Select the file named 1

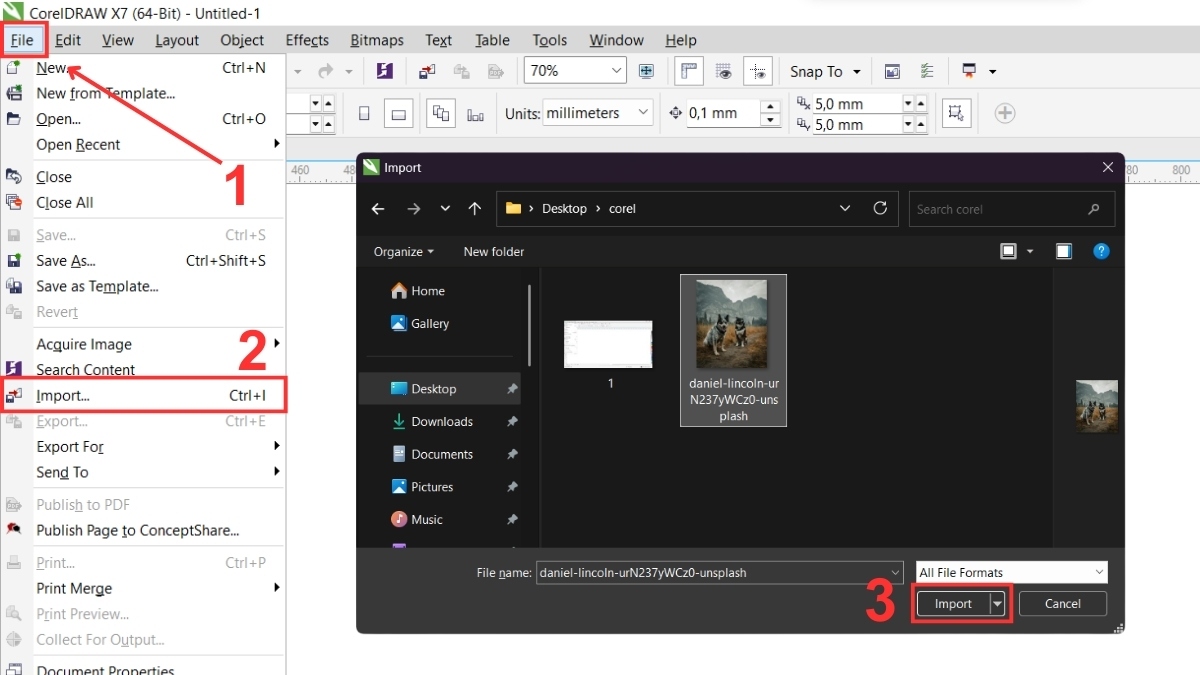(x=609, y=354)
